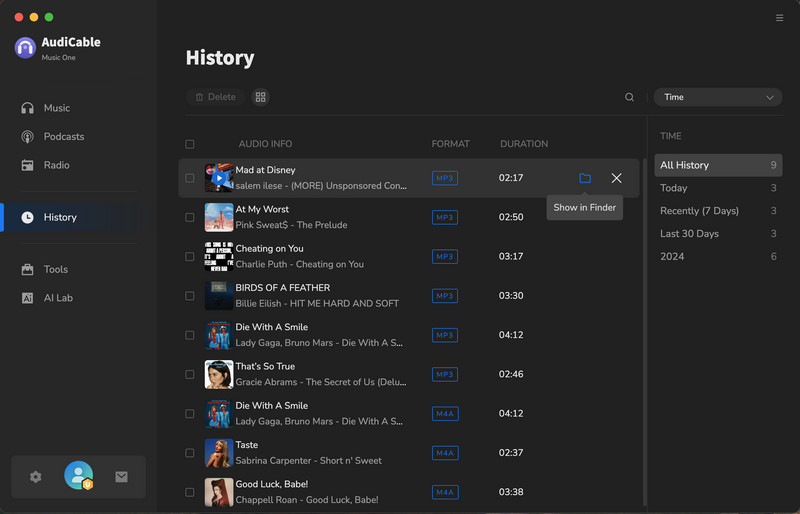Check the Good Luck, Babe! checkbox
800x514 pixels.
pos(190,492)
